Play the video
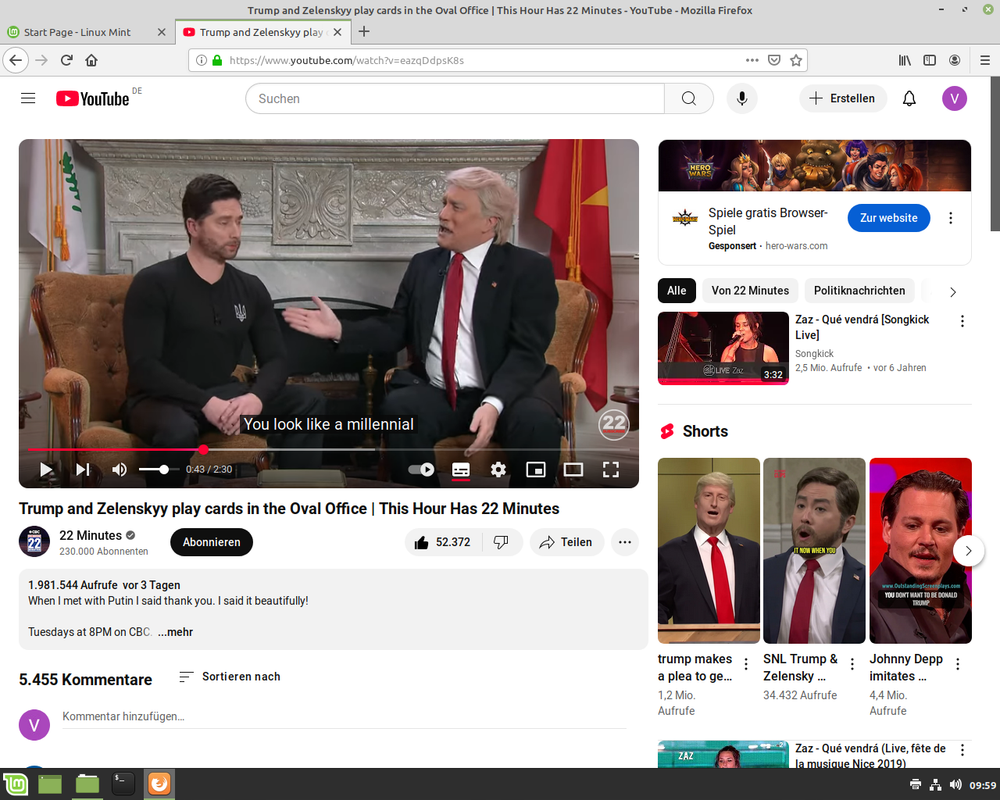 coord(46,470)
